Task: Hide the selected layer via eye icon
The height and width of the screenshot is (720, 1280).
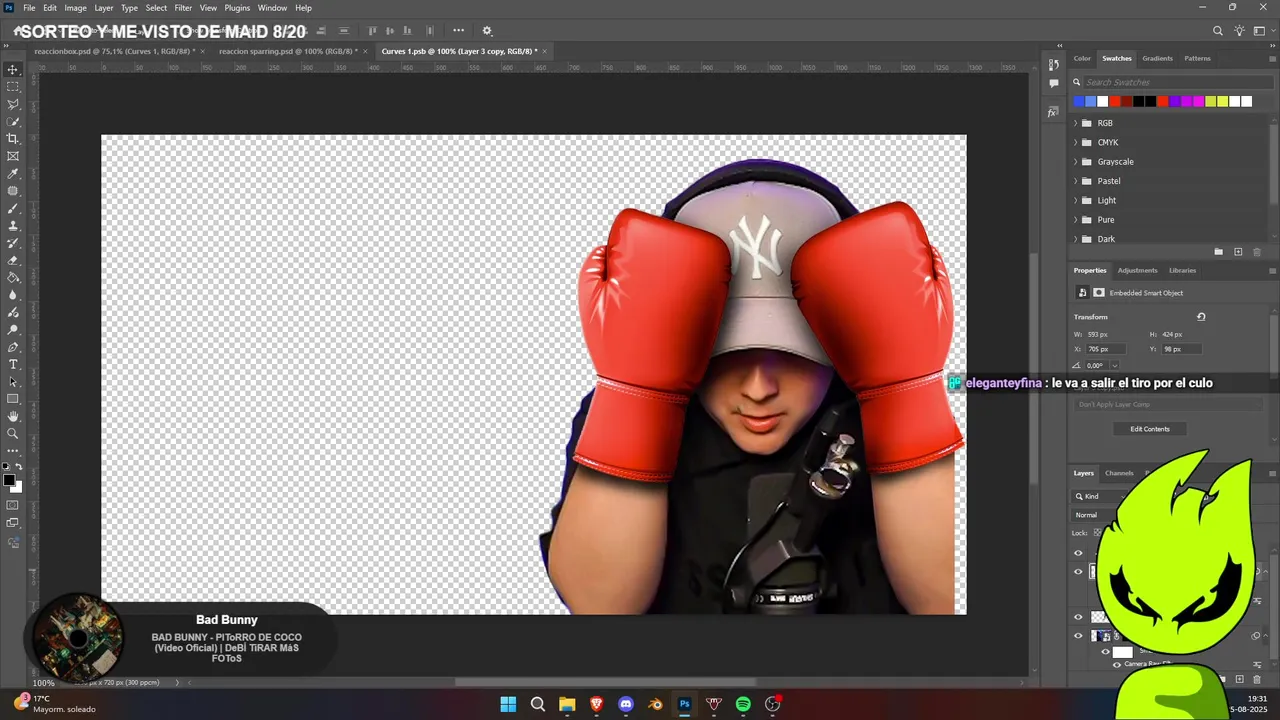Action: [x=1078, y=572]
